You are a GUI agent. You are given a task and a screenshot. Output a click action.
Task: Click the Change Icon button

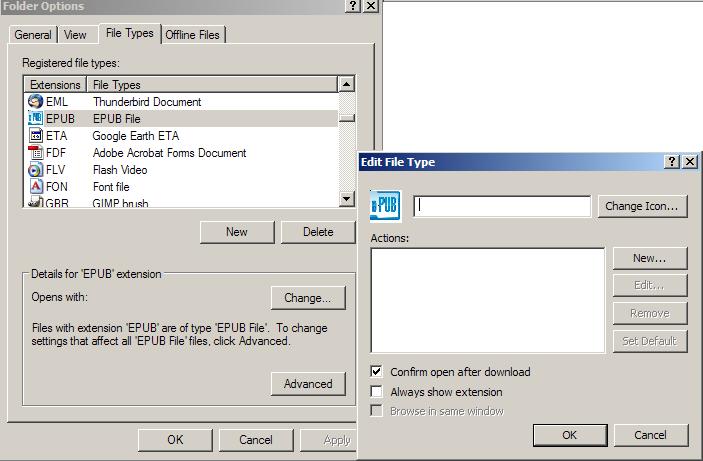[x=643, y=206]
